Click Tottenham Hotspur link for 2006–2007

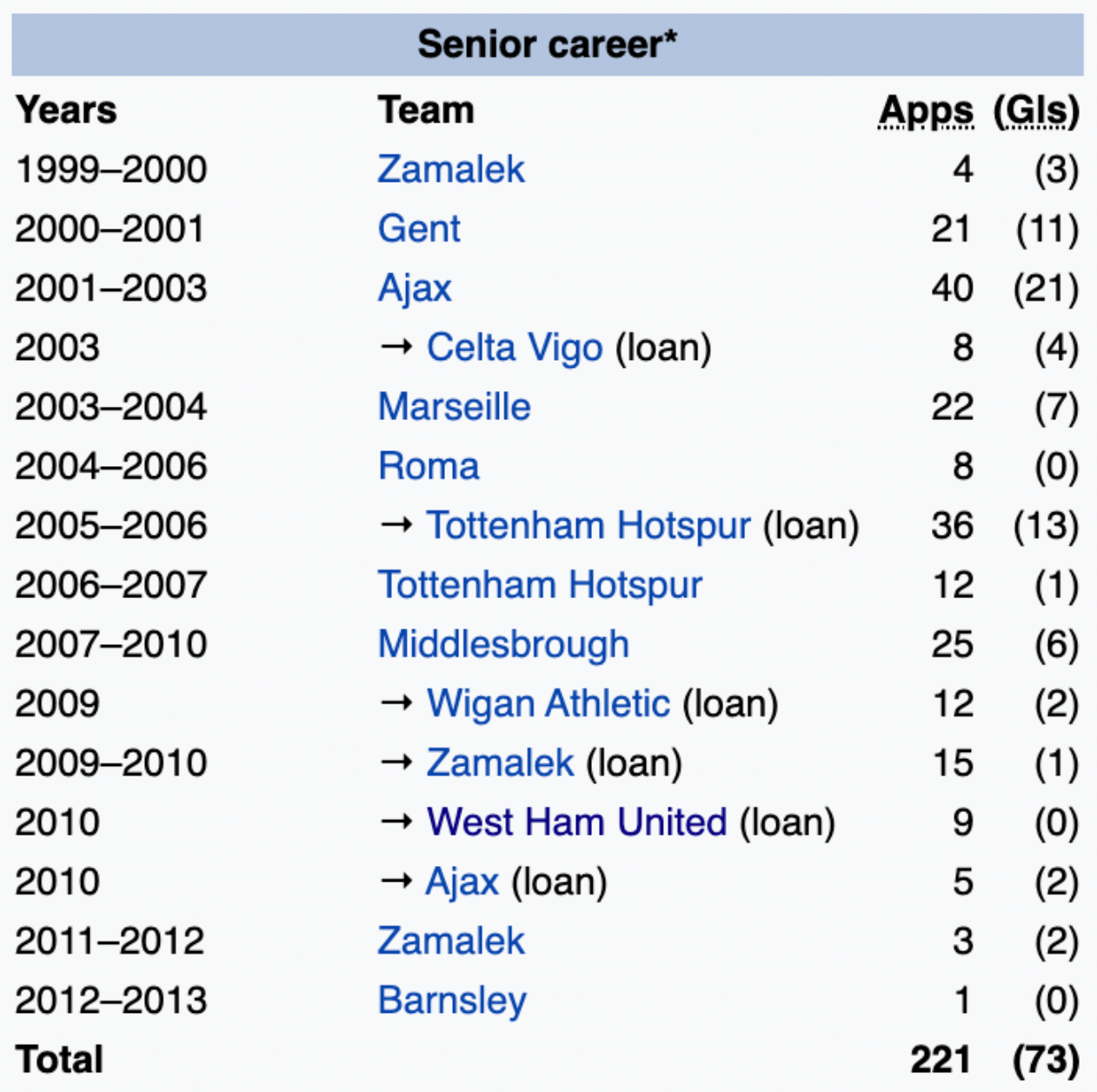coord(540,585)
